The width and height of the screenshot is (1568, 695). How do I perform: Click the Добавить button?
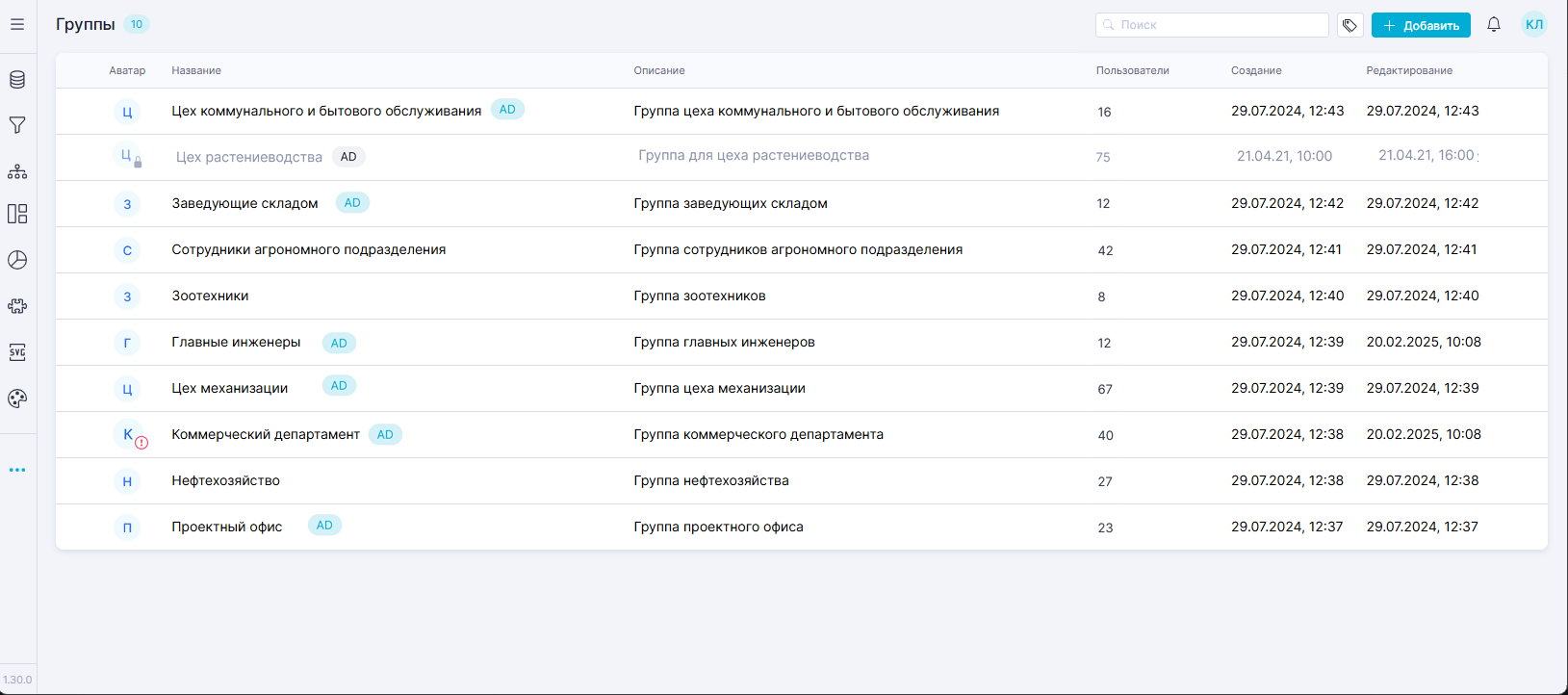1421,25
